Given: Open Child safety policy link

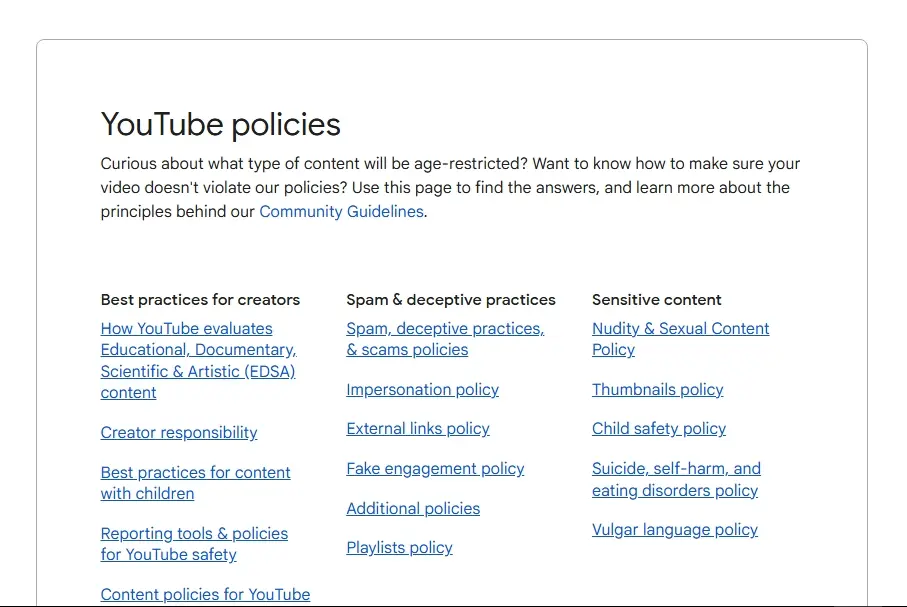Looking at the screenshot, I should pos(658,429).
